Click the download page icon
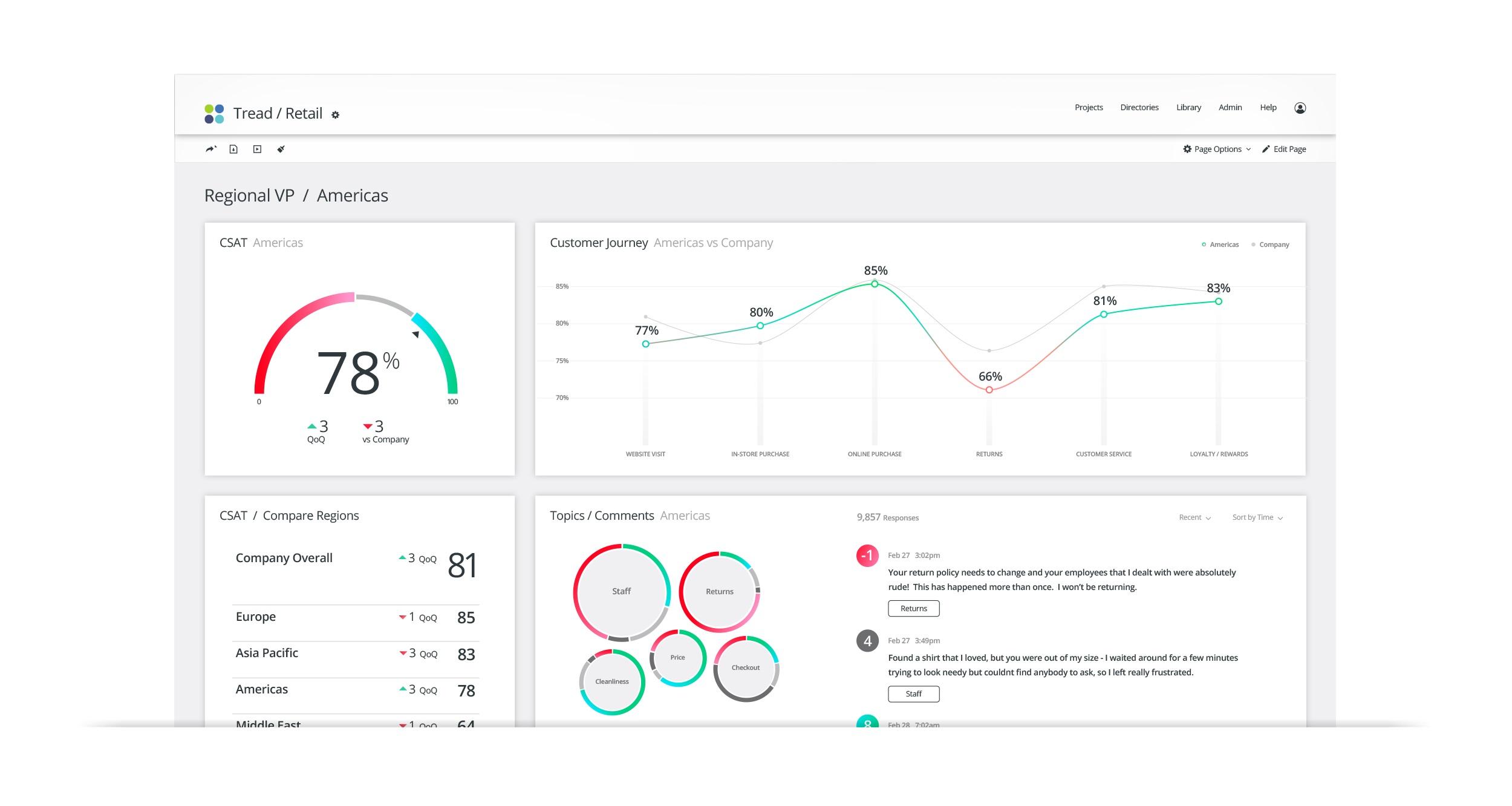The height and width of the screenshot is (806, 1512). point(233,149)
